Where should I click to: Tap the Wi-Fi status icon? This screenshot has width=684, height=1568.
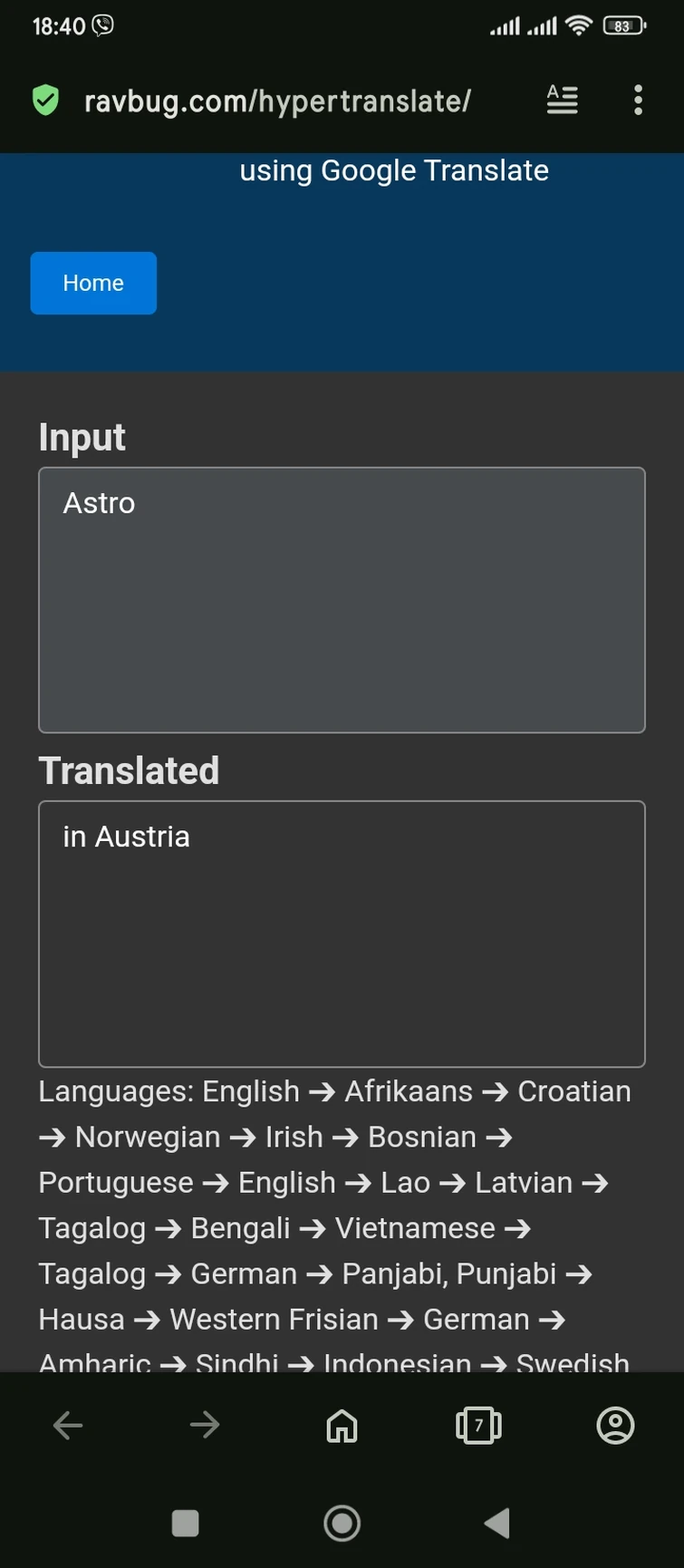577,25
